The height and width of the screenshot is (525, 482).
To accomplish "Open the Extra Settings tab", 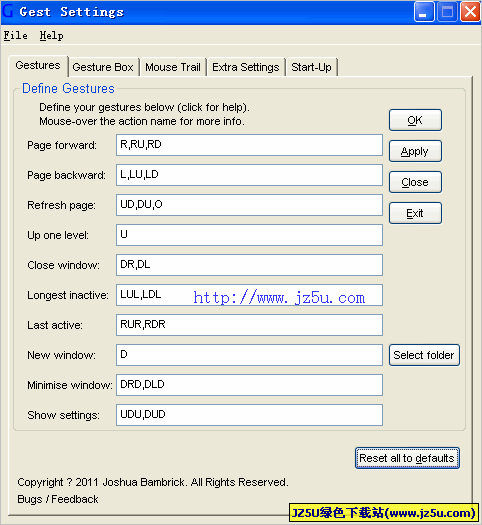I will 245,67.
